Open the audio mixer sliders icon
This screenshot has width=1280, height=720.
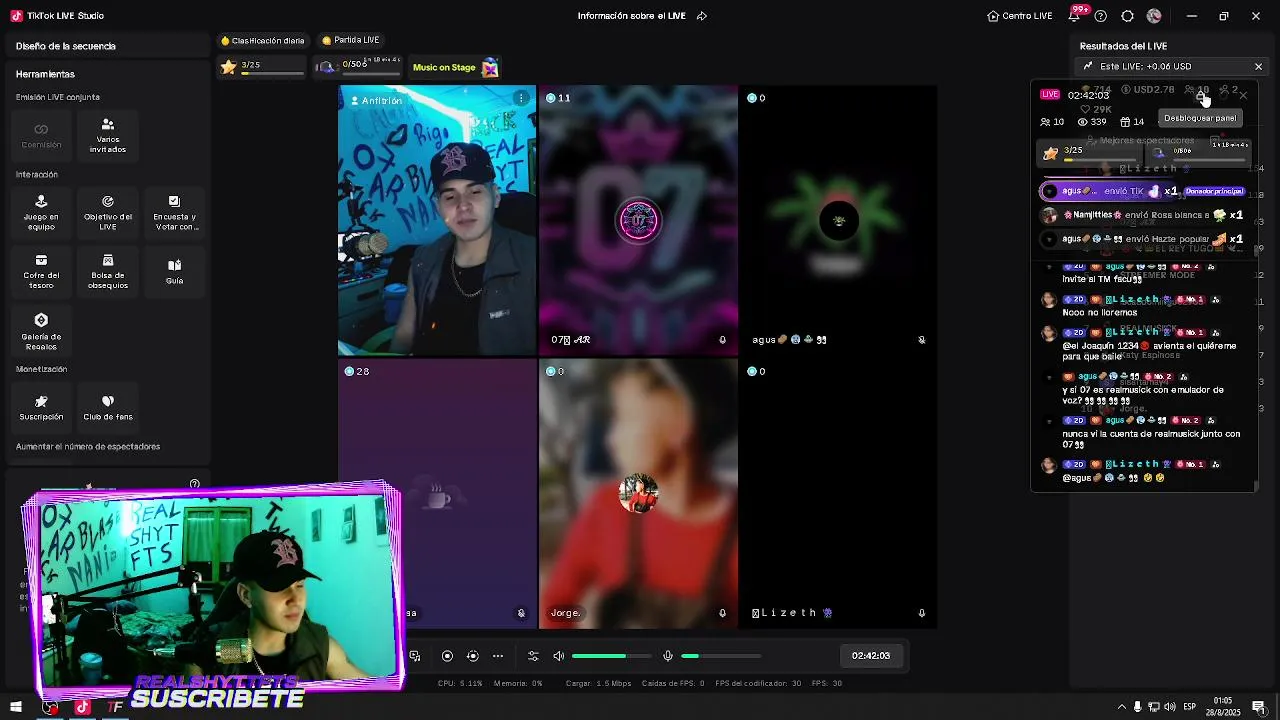[x=533, y=656]
